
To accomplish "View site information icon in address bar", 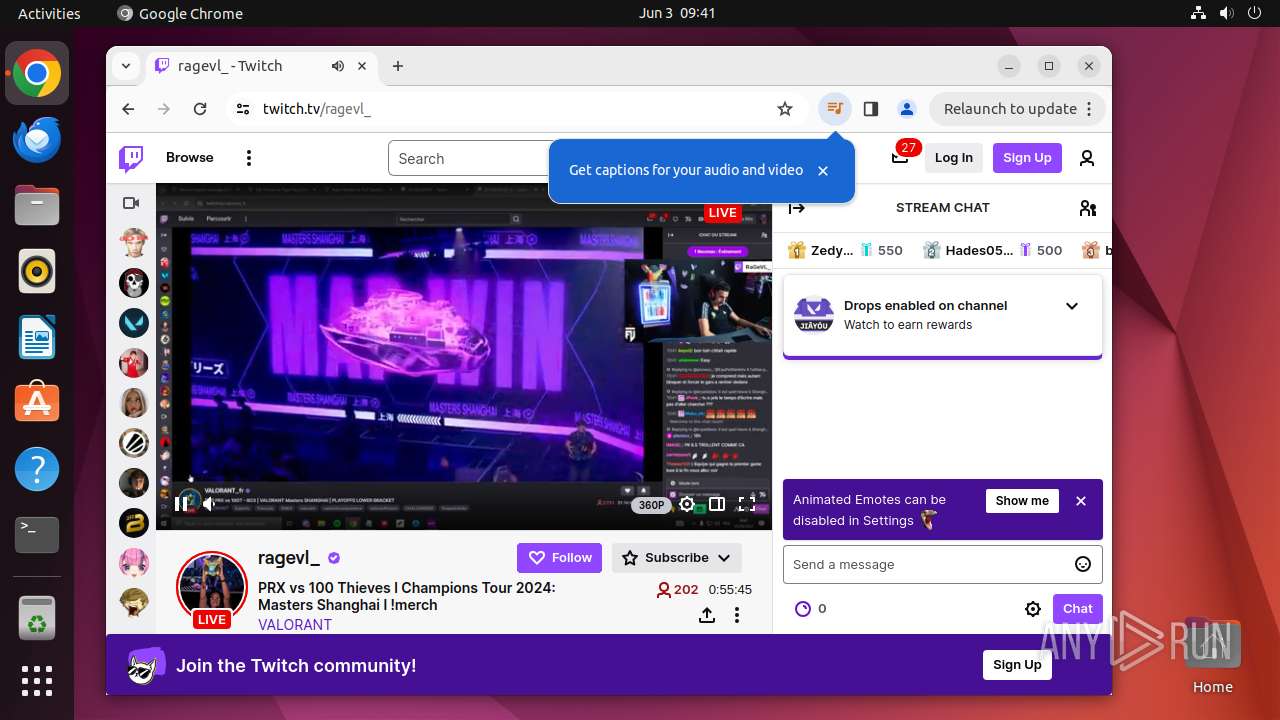I will tap(243, 108).
